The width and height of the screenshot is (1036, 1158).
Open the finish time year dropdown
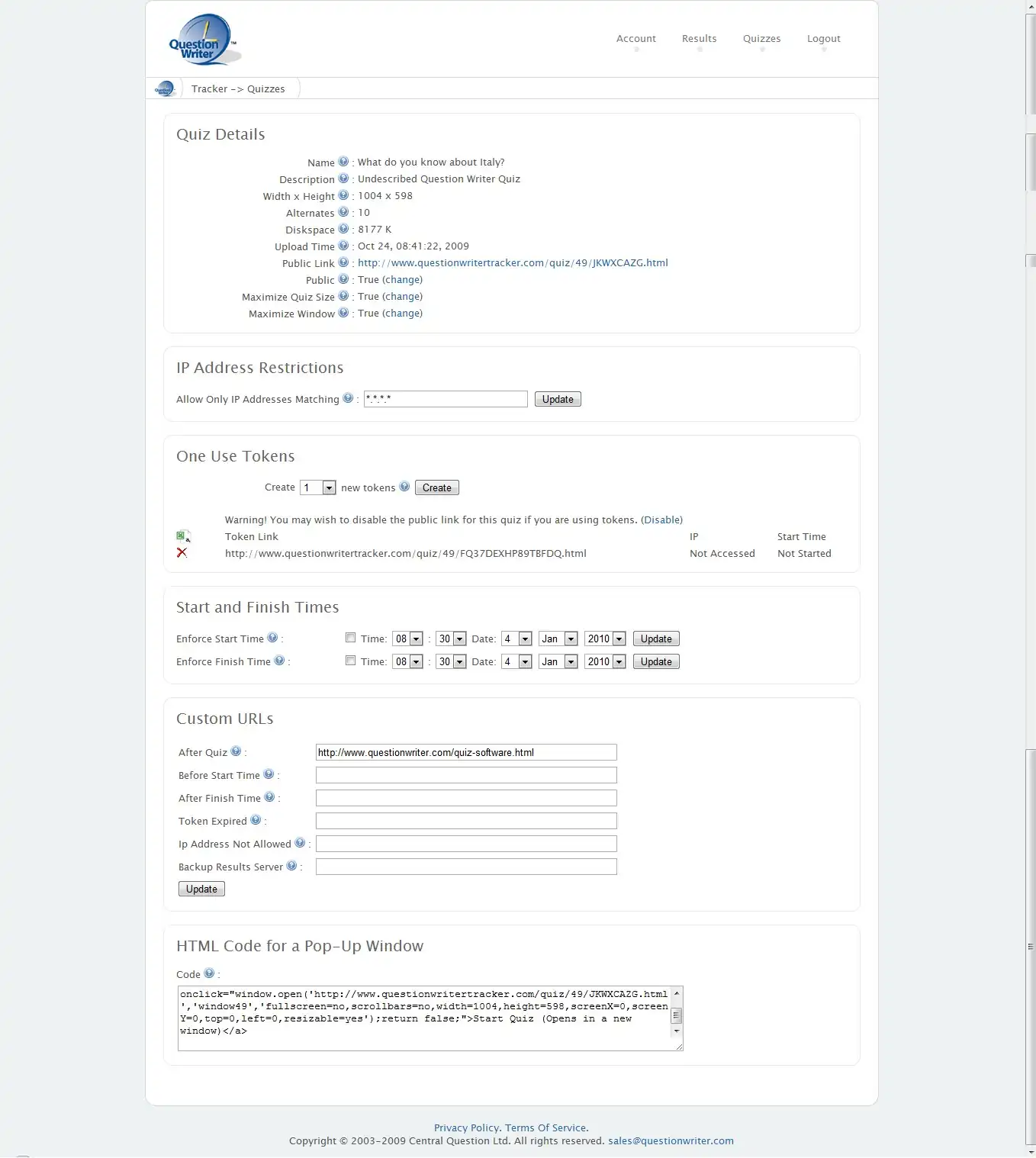tap(606, 661)
